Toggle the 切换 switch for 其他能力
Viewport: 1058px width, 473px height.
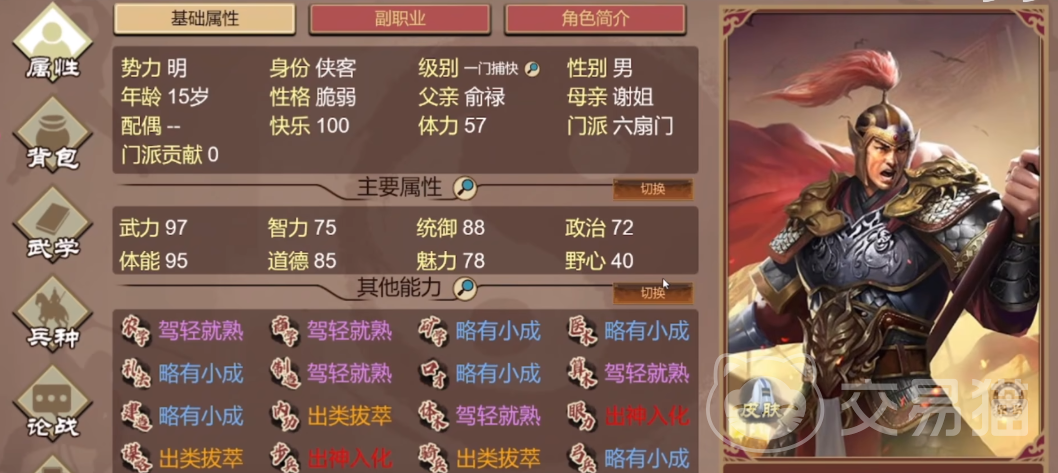pyautogui.click(x=652, y=293)
